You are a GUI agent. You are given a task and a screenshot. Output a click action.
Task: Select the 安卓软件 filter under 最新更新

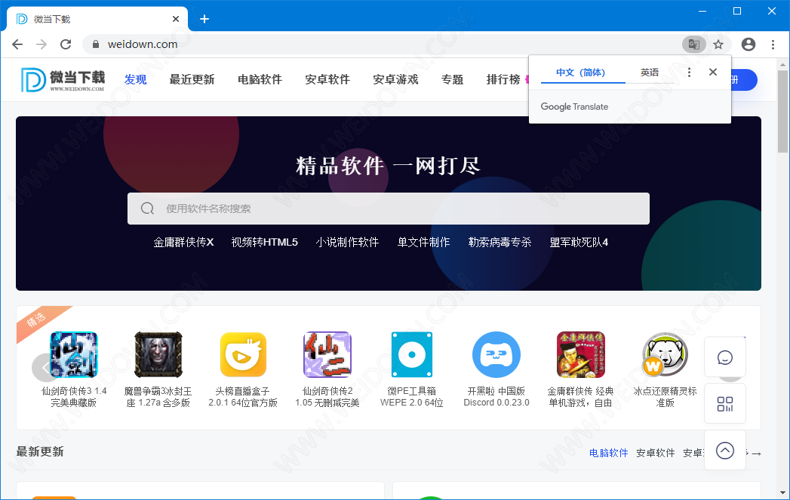point(655,453)
